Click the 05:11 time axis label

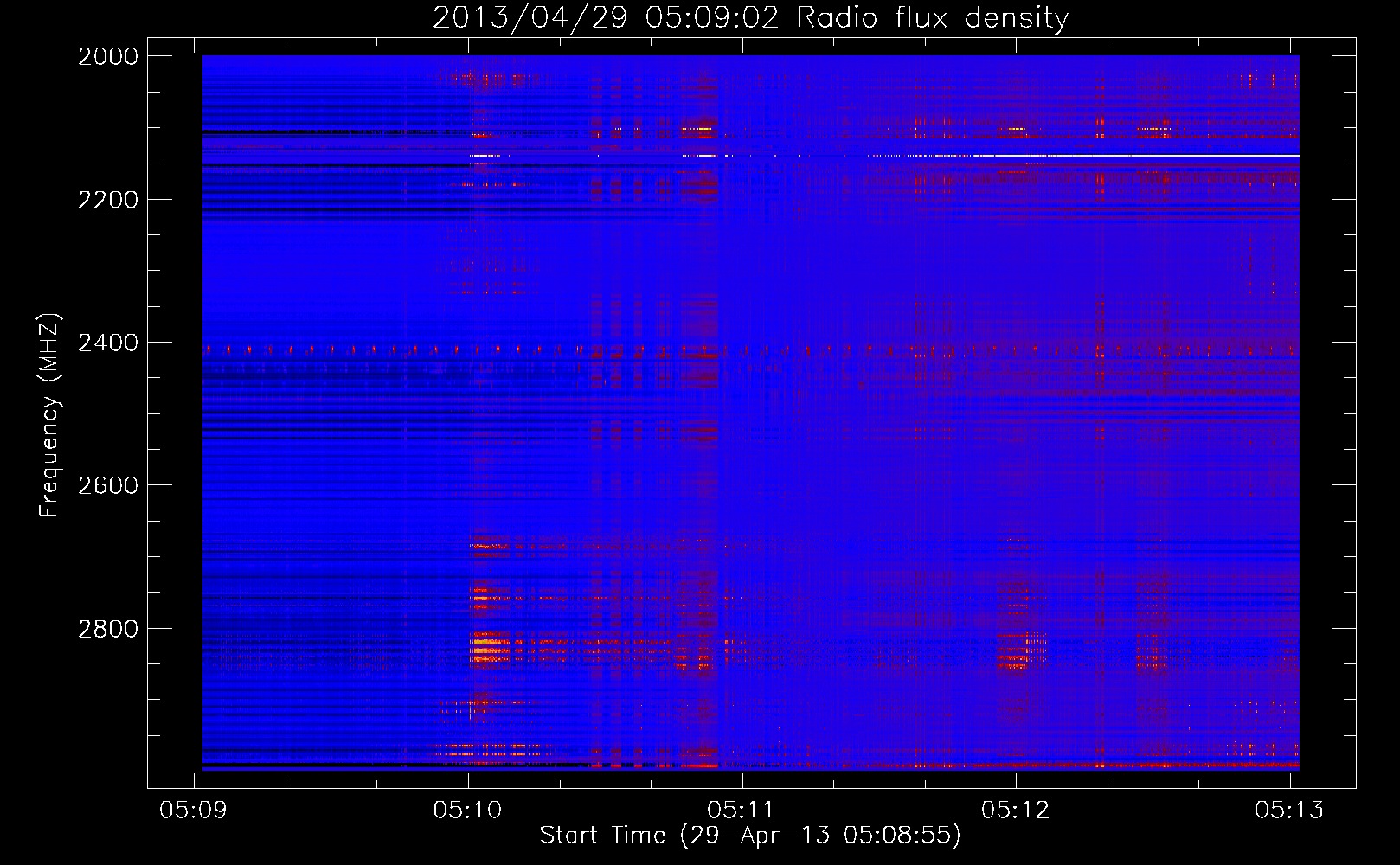coord(742,810)
